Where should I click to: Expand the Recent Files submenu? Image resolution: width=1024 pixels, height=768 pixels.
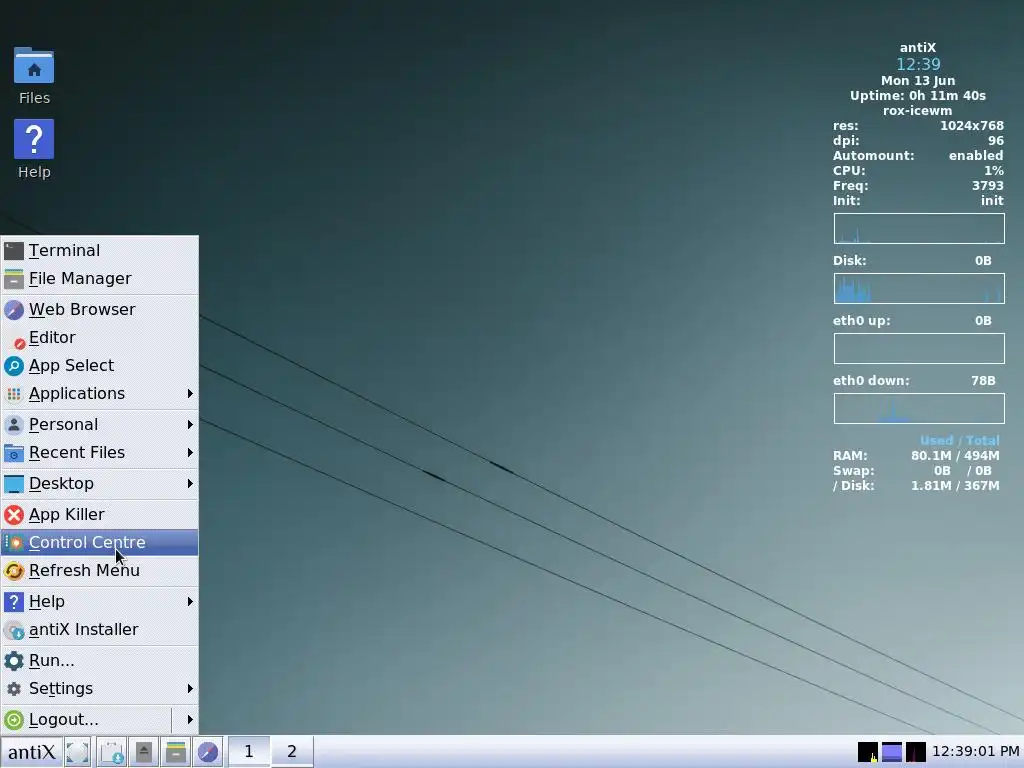(x=99, y=453)
